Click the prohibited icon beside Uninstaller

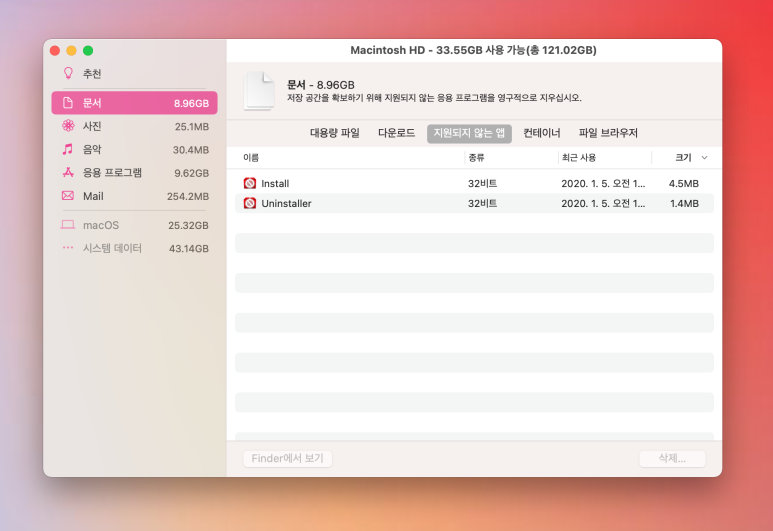click(250, 203)
